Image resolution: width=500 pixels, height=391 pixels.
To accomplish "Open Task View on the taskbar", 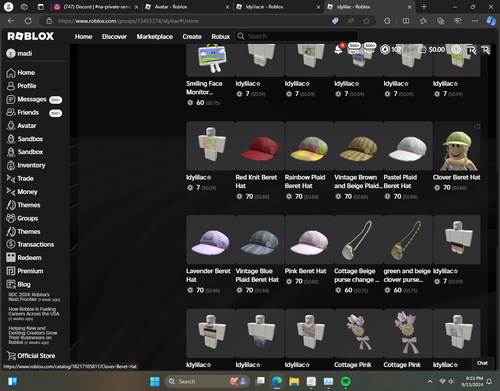I will pyautogui.click(x=260, y=381).
